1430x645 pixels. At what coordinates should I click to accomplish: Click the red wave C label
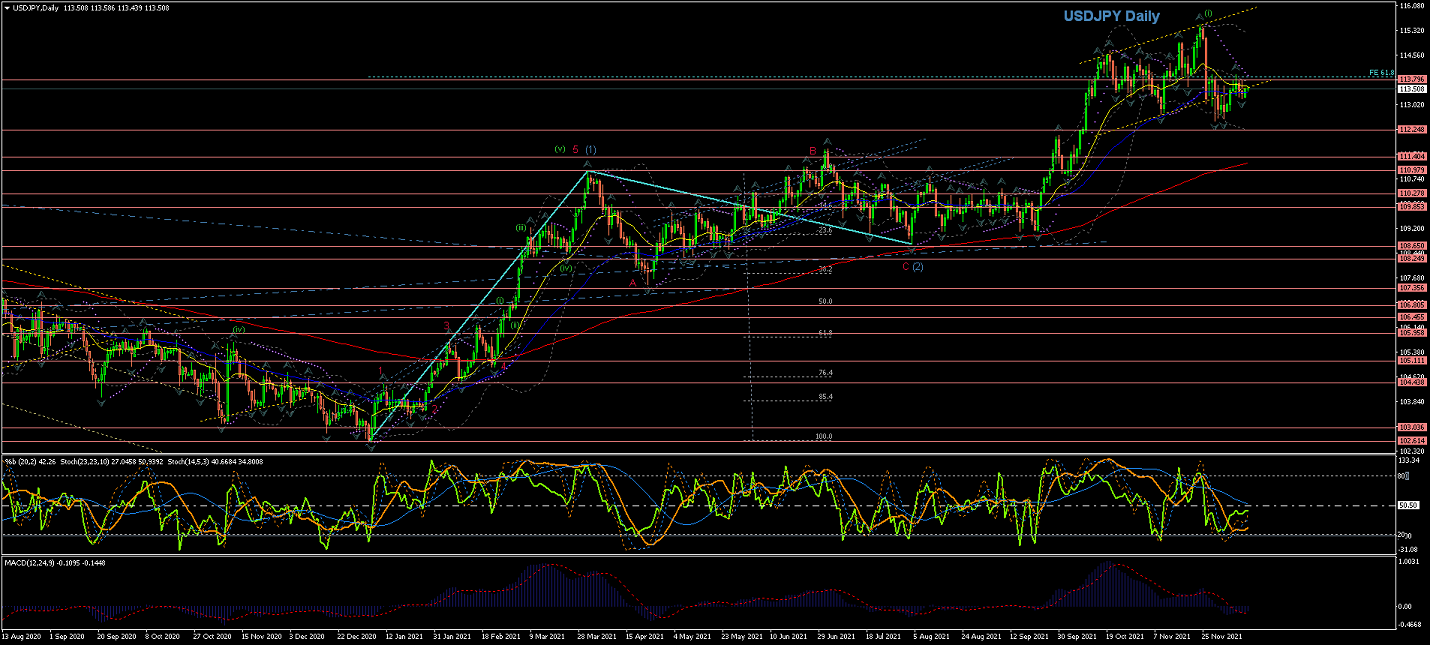tap(905, 266)
